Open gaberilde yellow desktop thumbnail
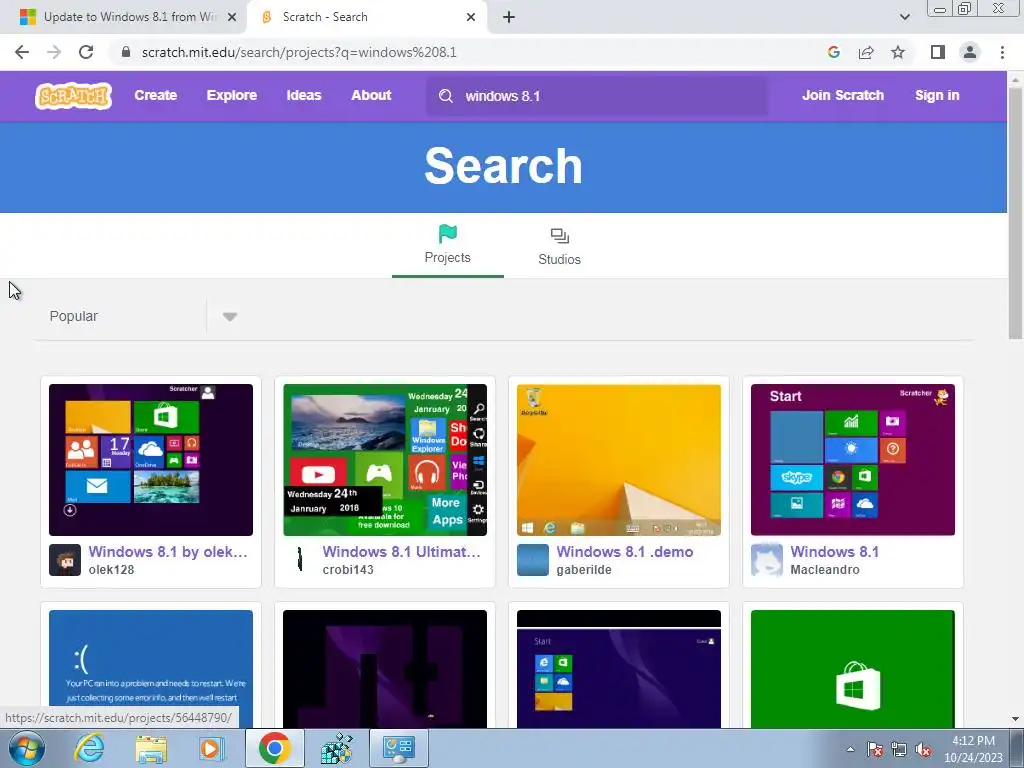The image size is (1024, 768). click(x=619, y=460)
